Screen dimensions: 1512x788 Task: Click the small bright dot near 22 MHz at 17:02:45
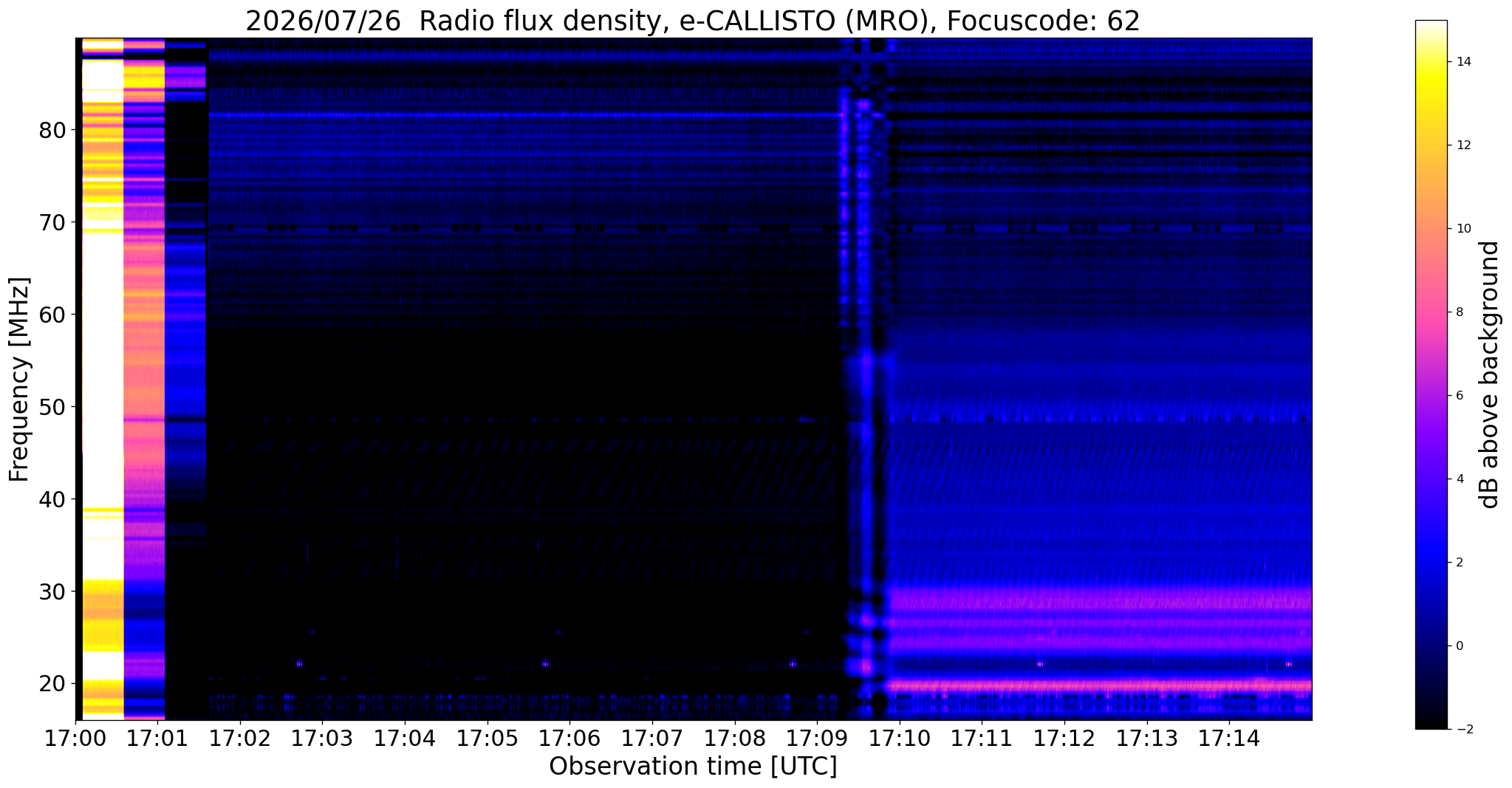(299, 664)
